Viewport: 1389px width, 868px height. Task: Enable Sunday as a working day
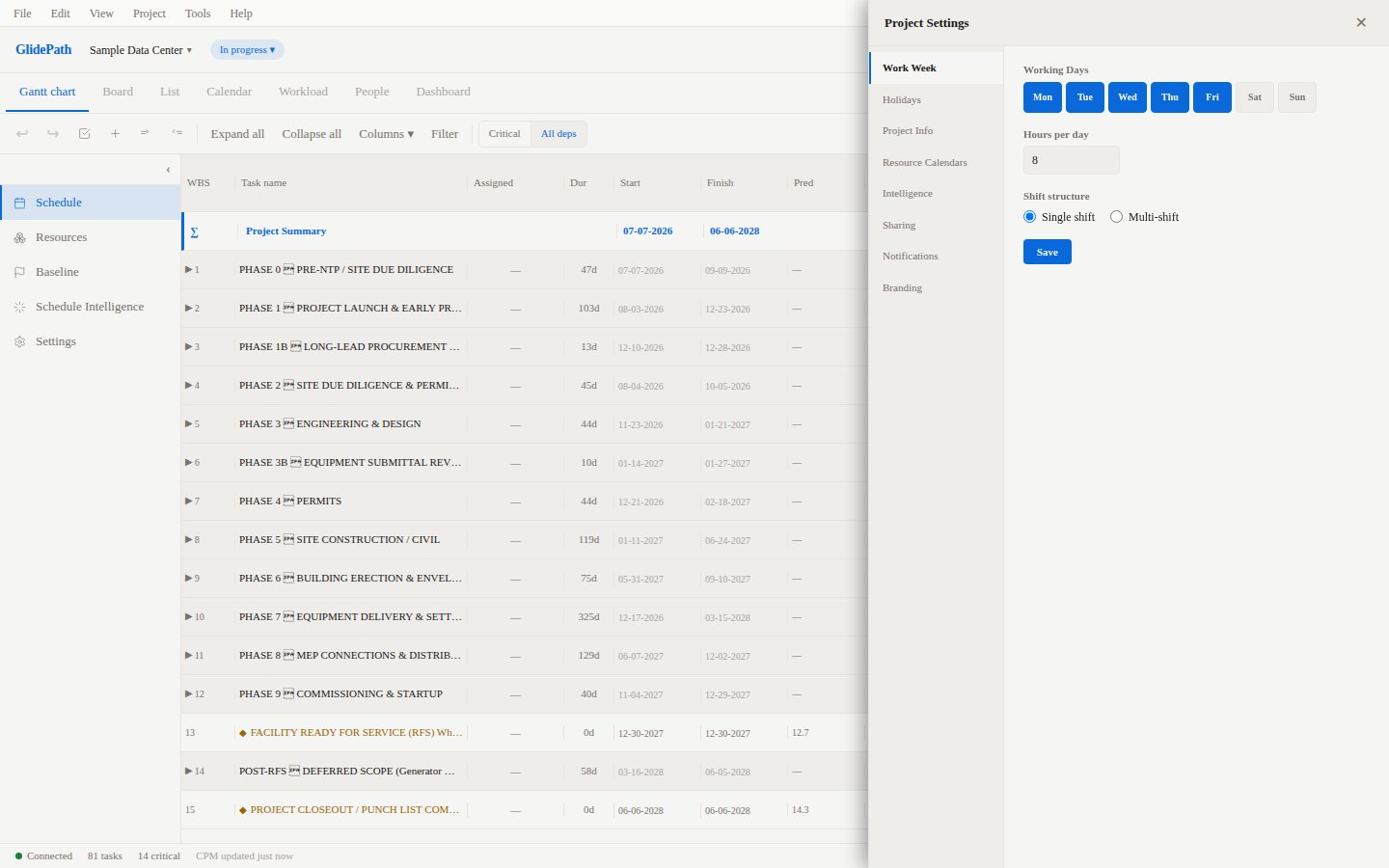(x=1297, y=97)
